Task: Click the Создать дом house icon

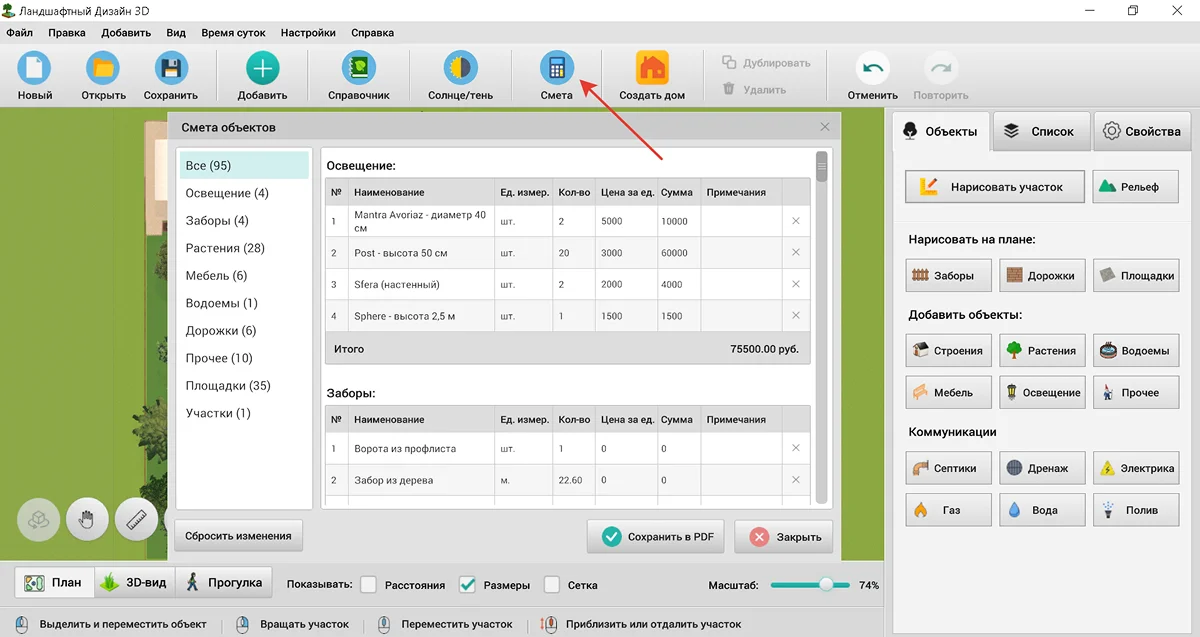Action: click(652, 70)
